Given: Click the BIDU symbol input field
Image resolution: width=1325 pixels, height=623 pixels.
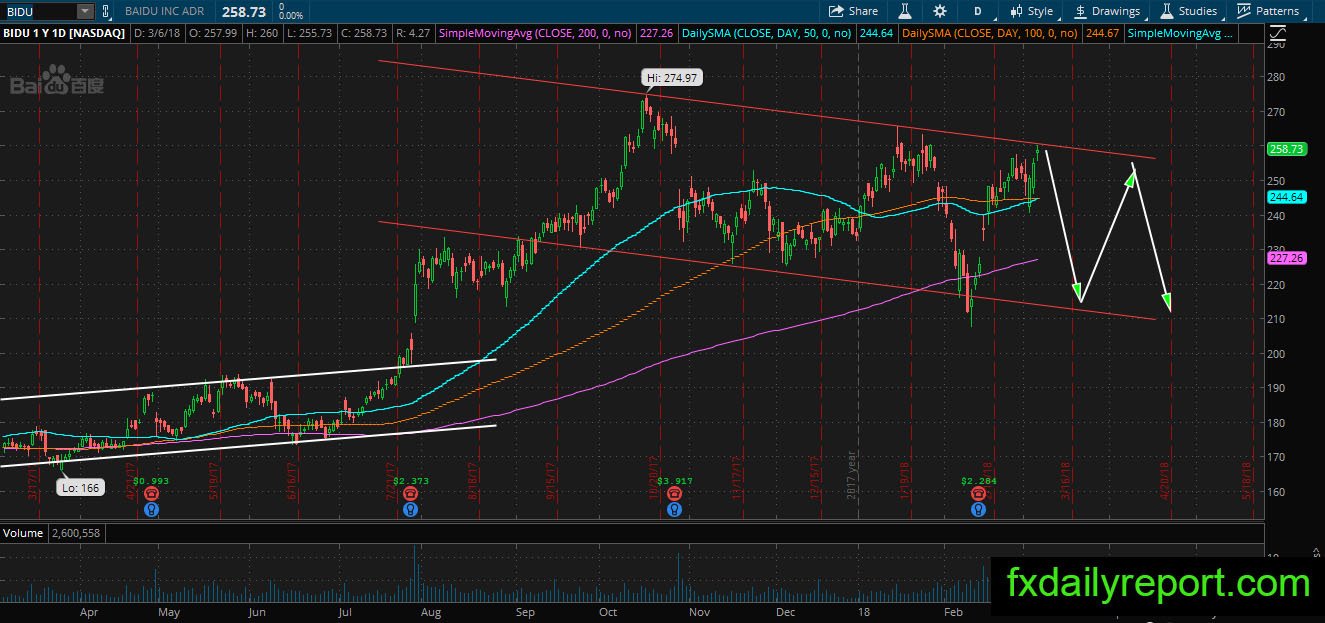Looking at the screenshot, I should click(38, 11).
